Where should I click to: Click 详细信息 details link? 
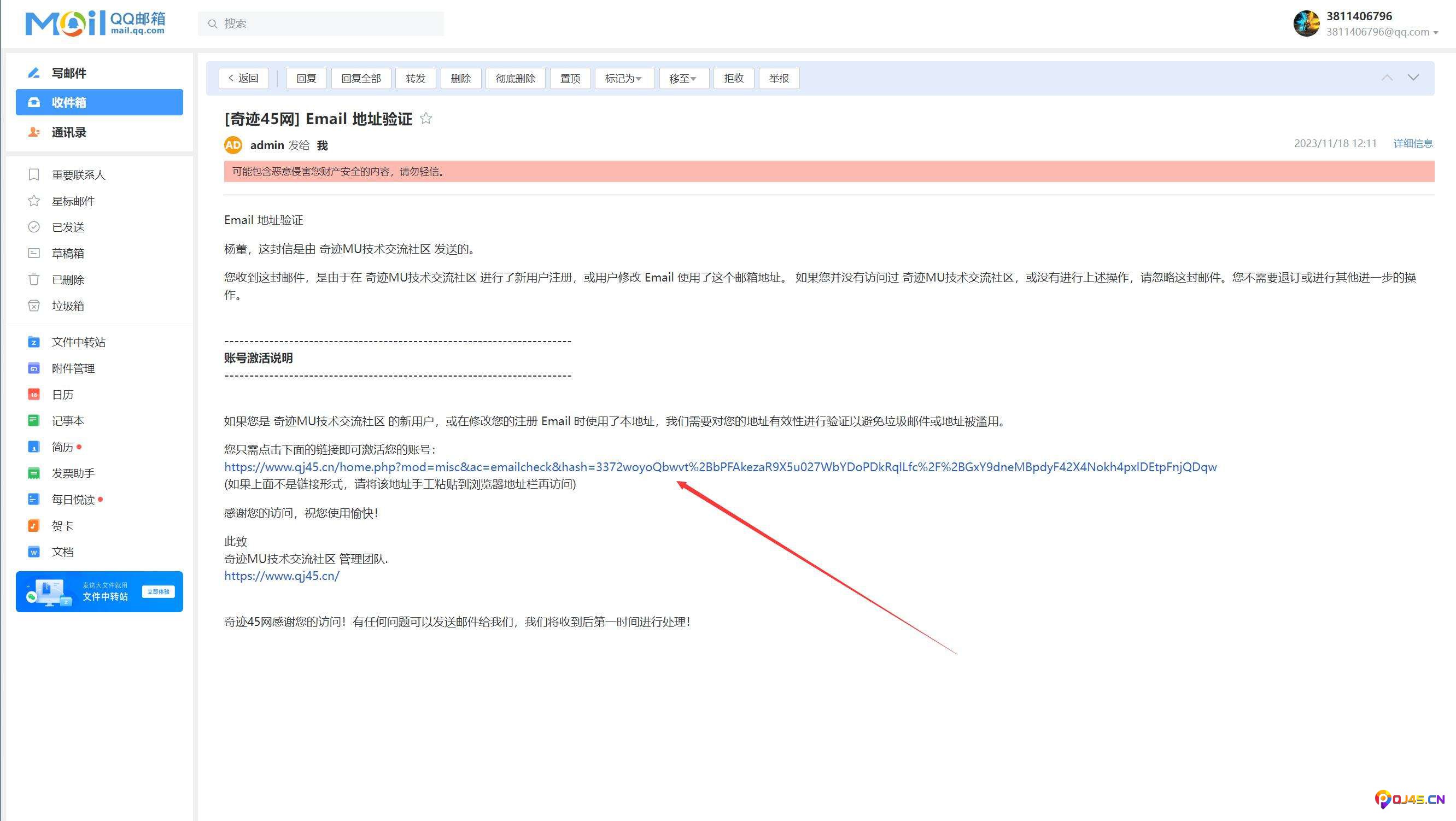(x=1412, y=144)
